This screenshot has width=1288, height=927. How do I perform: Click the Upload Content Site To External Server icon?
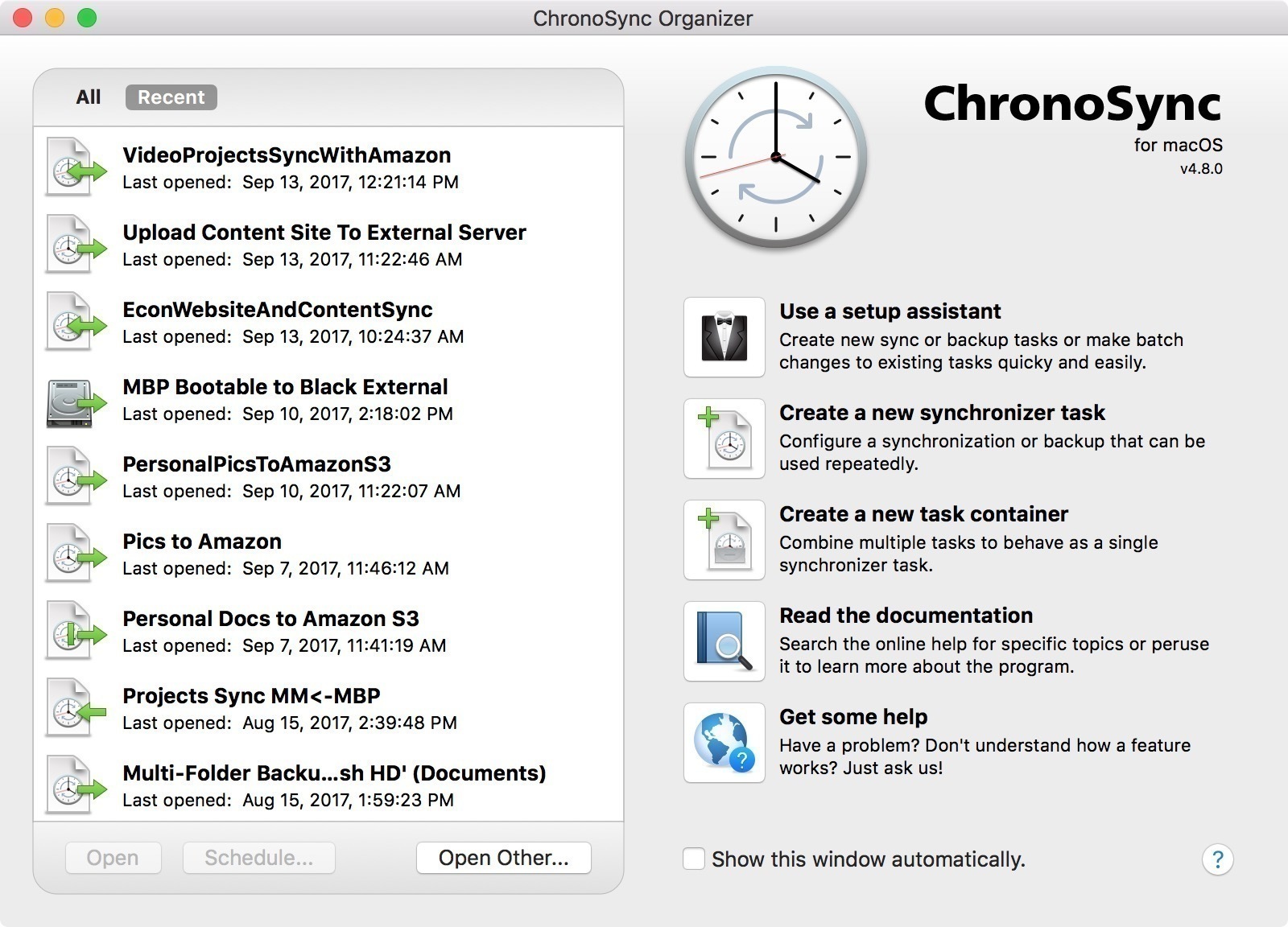tap(76, 245)
